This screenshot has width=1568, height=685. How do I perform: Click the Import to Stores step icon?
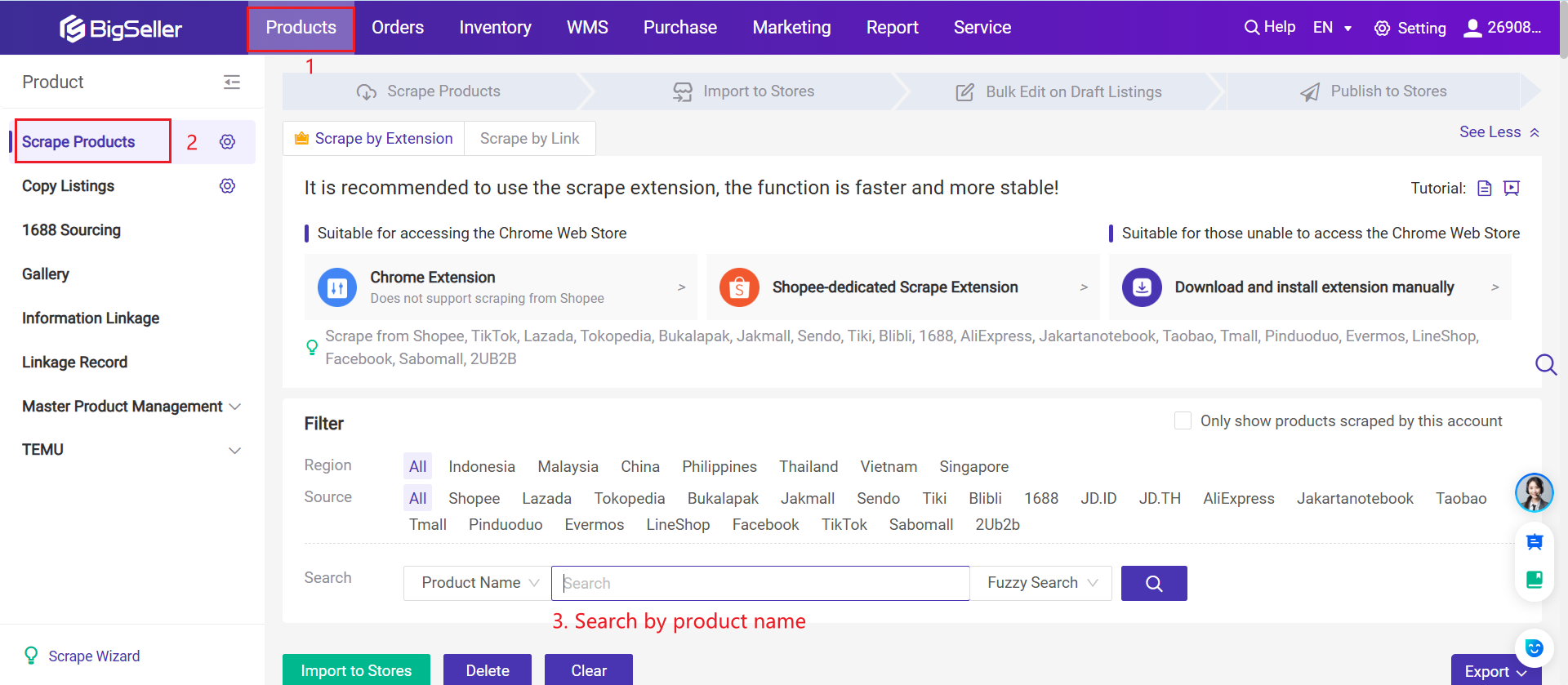(x=683, y=91)
